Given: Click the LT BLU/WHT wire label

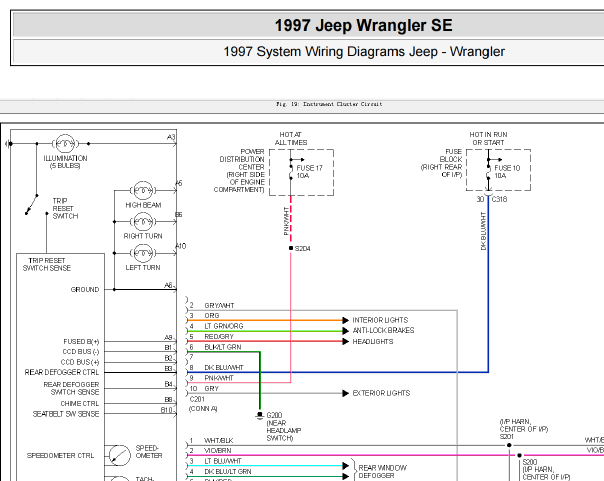Looking at the screenshot, I should pyautogui.click(x=223, y=461).
